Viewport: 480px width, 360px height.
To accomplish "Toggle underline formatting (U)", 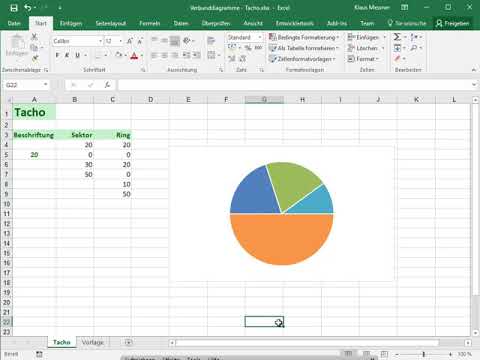I will [x=77, y=55].
